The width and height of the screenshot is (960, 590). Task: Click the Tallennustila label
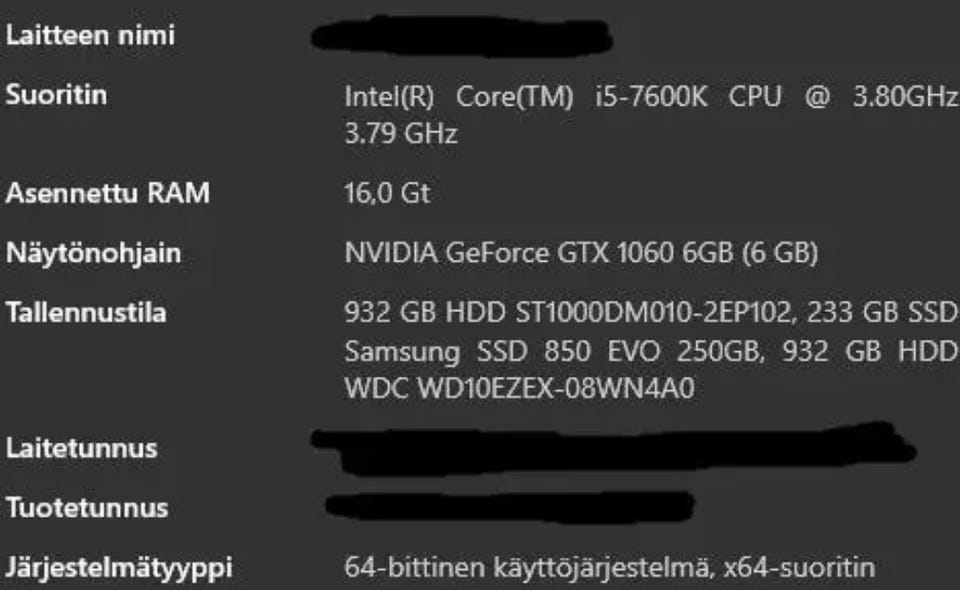pos(86,314)
